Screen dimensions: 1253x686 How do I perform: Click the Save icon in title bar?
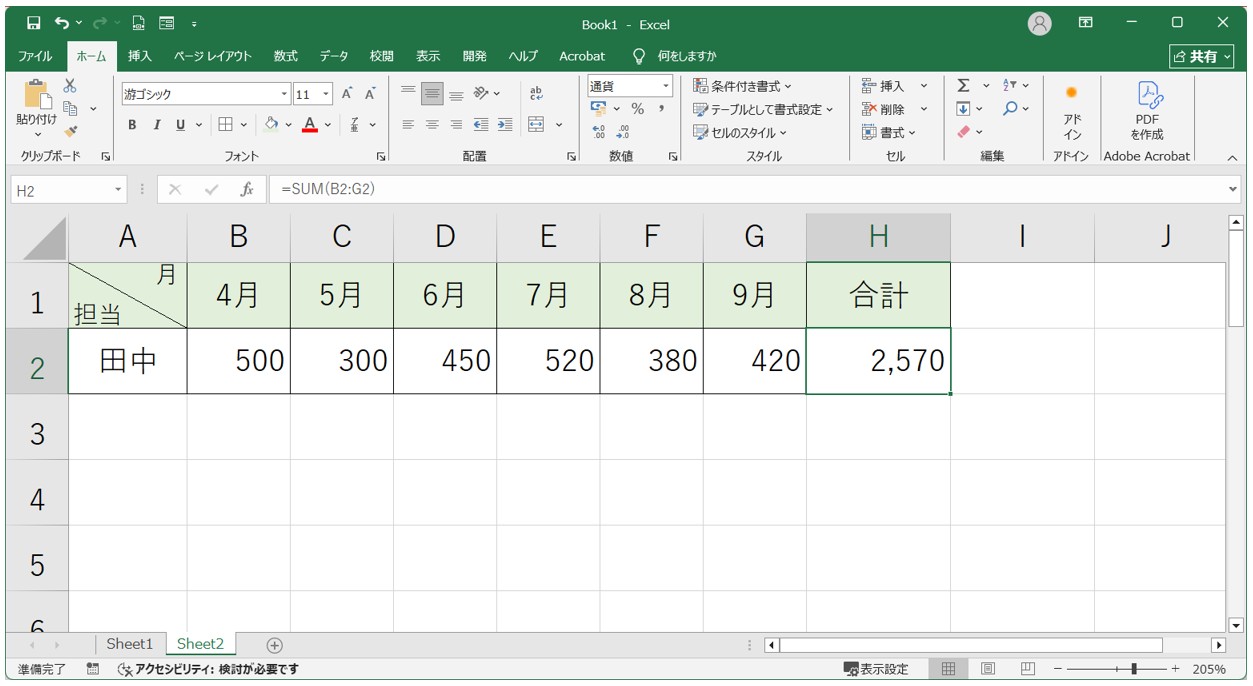[x=34, y=23]
